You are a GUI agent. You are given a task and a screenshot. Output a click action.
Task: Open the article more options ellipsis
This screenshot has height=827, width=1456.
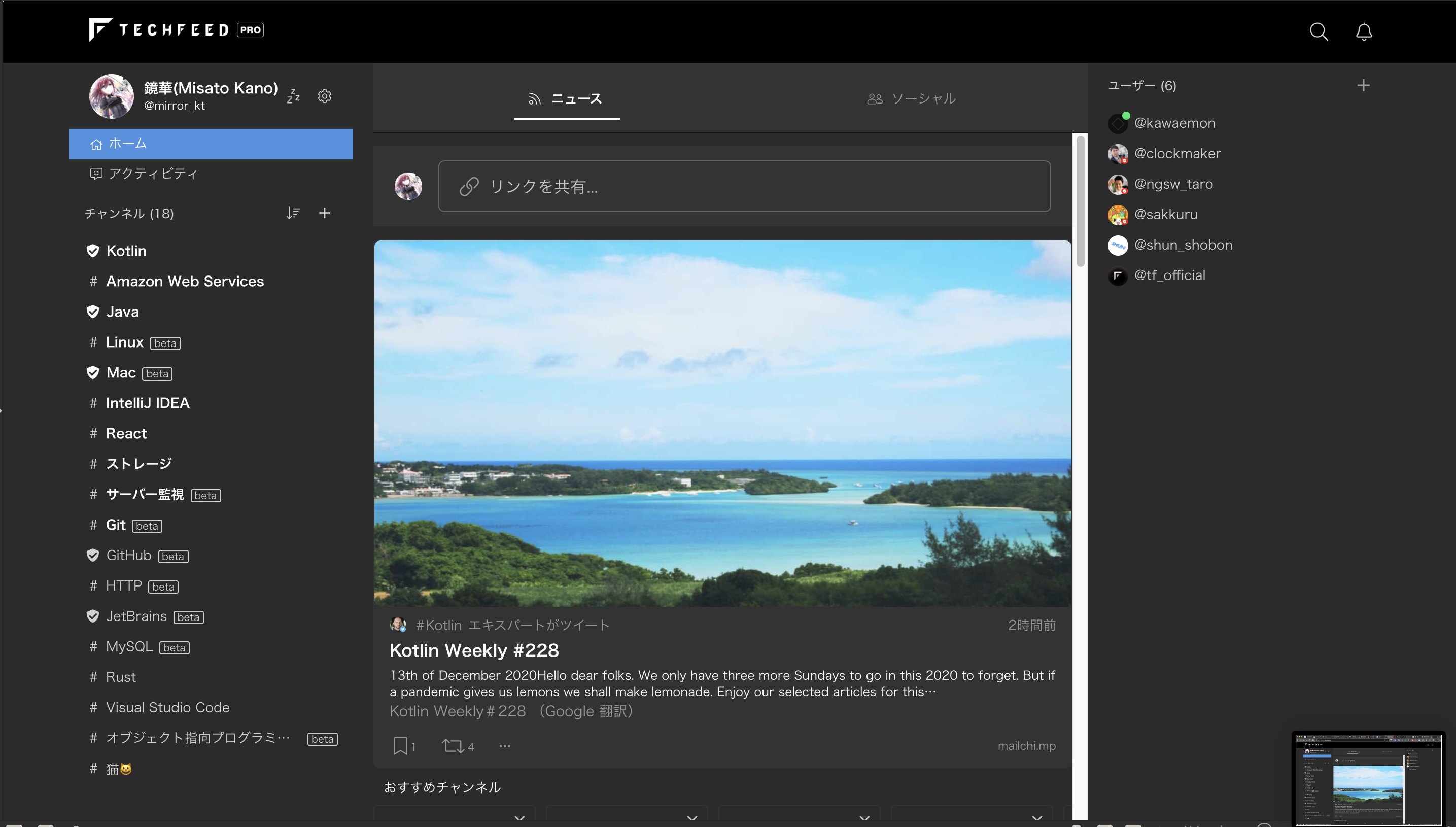pyautogui.click(x=504, y=745)
